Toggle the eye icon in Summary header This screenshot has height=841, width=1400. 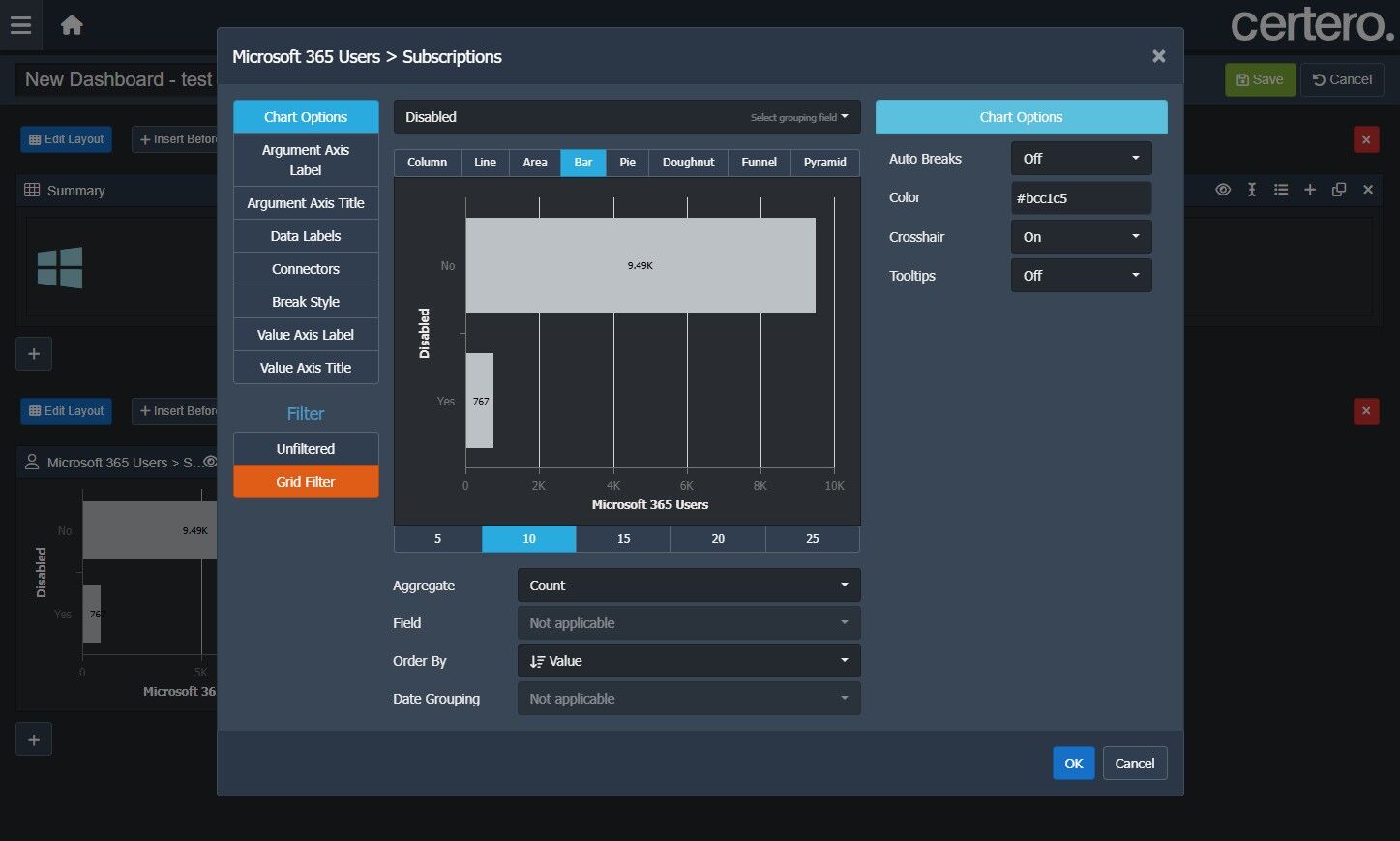1223,190
